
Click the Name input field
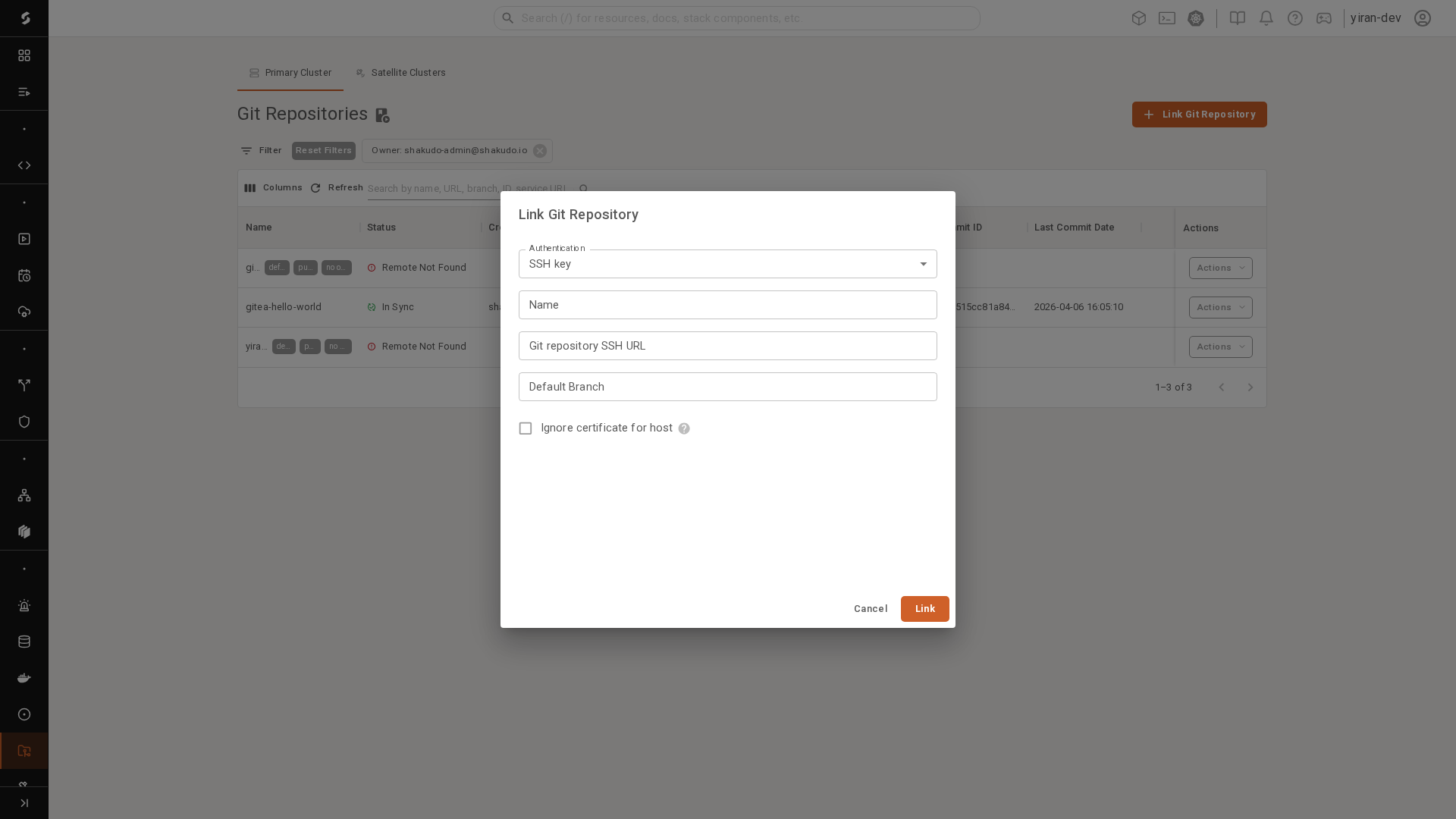(727, 304)
